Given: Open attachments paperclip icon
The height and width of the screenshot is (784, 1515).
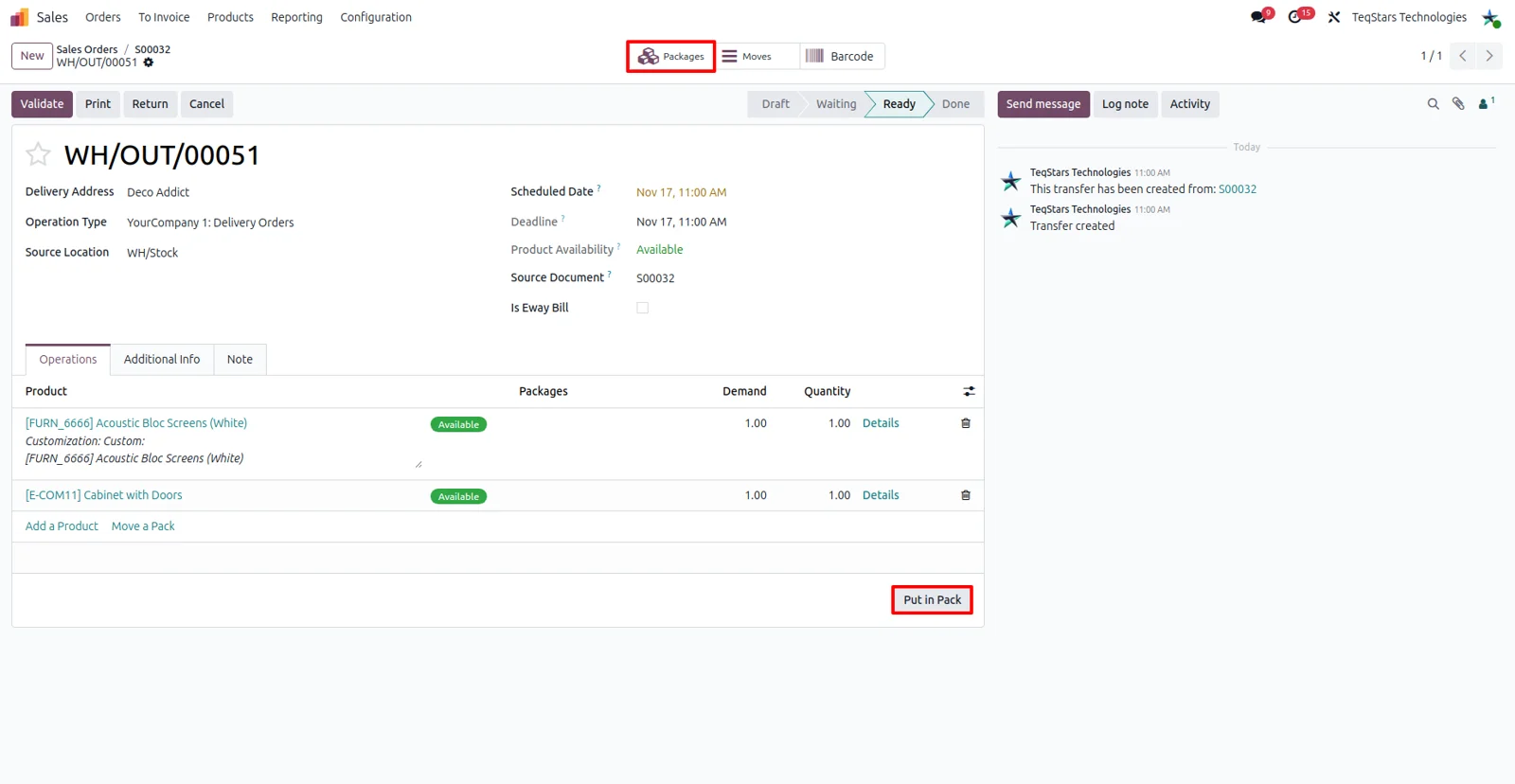Looking at the screenshot, I should (1458, 104).
